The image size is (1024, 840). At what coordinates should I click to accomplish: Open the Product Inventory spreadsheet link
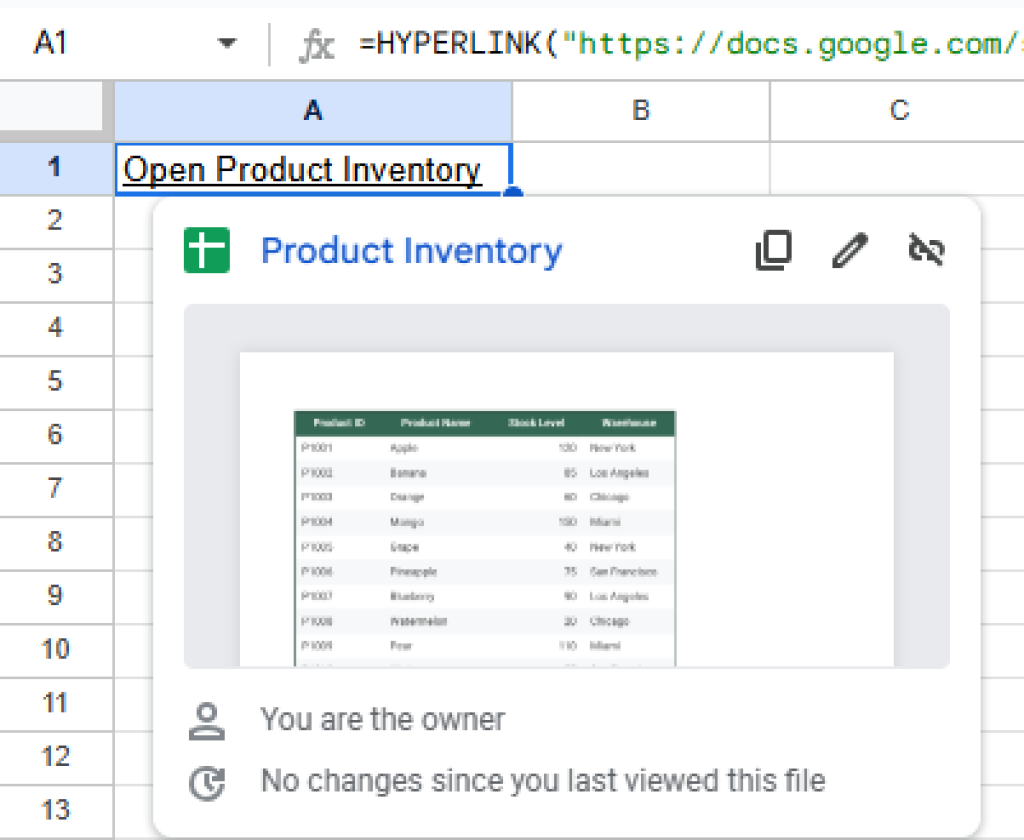pyautogui.click(x=411, y=251)
